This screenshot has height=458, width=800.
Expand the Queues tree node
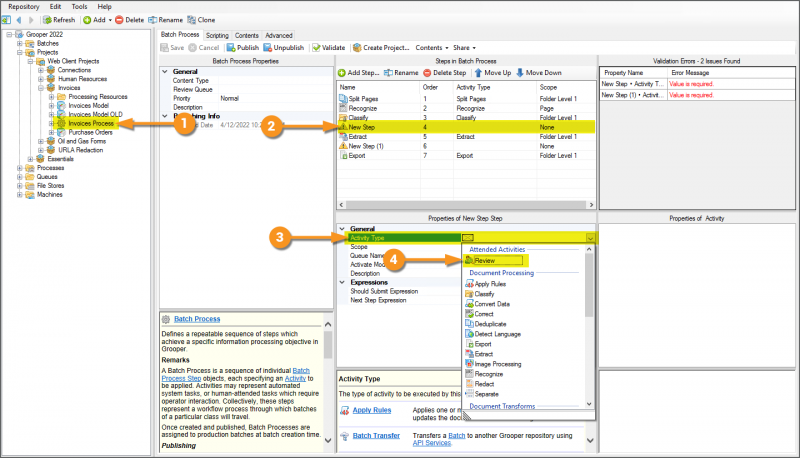click(20, 177)
